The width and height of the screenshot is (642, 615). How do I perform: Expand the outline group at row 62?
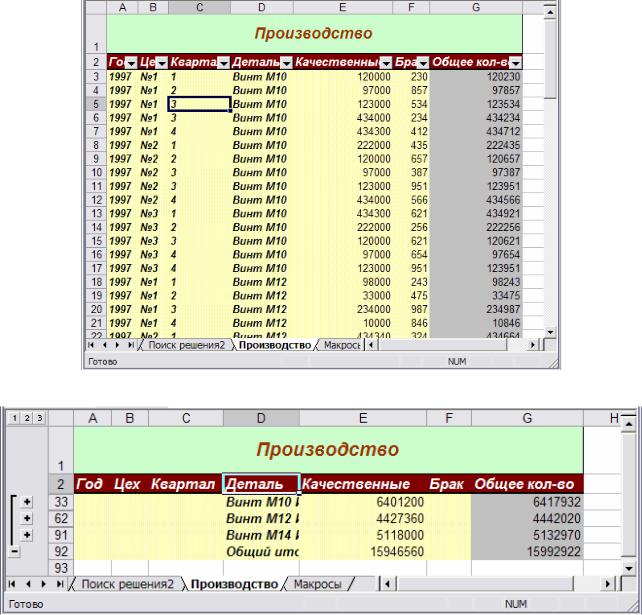(27, 518)
